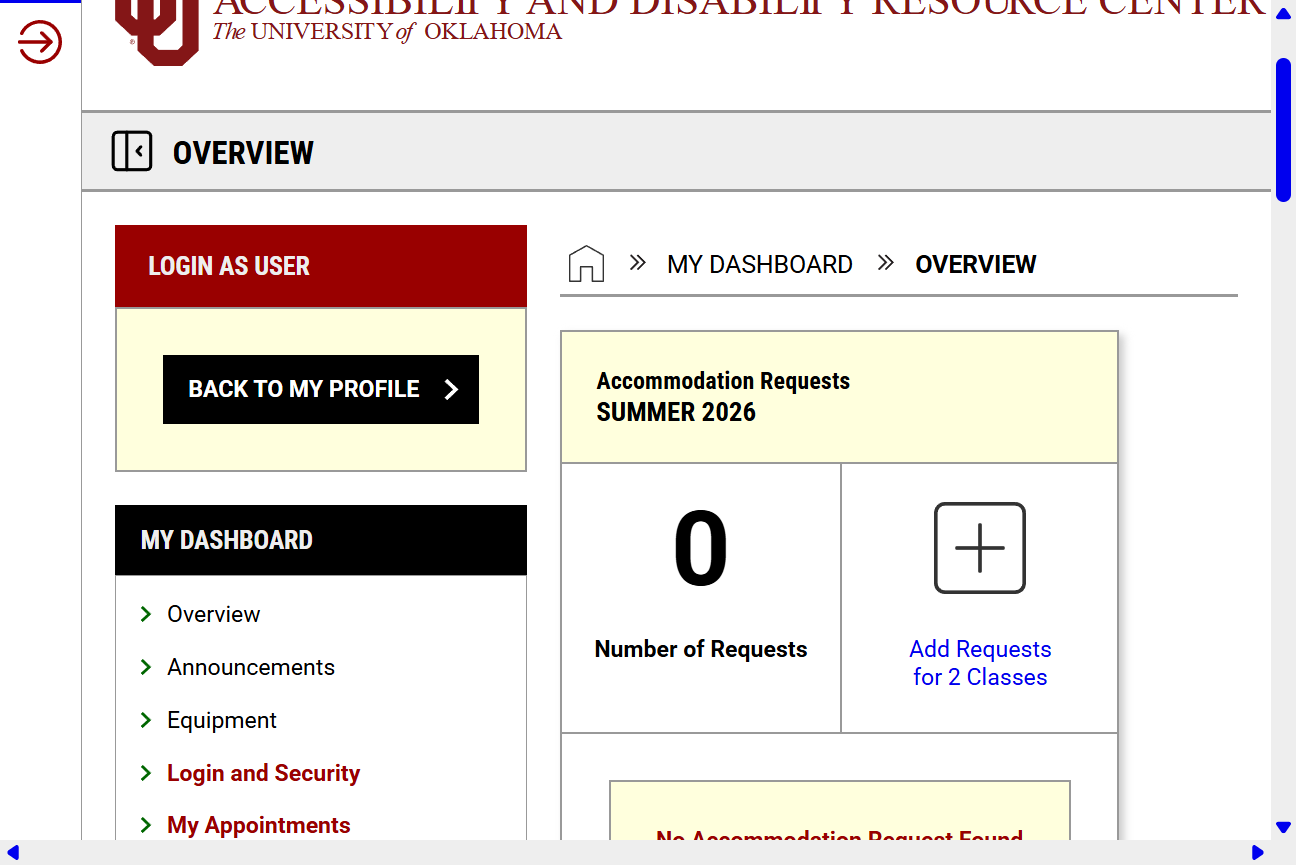
Task: Click the OVERVIEW page title heading
Action: [243, 152]
